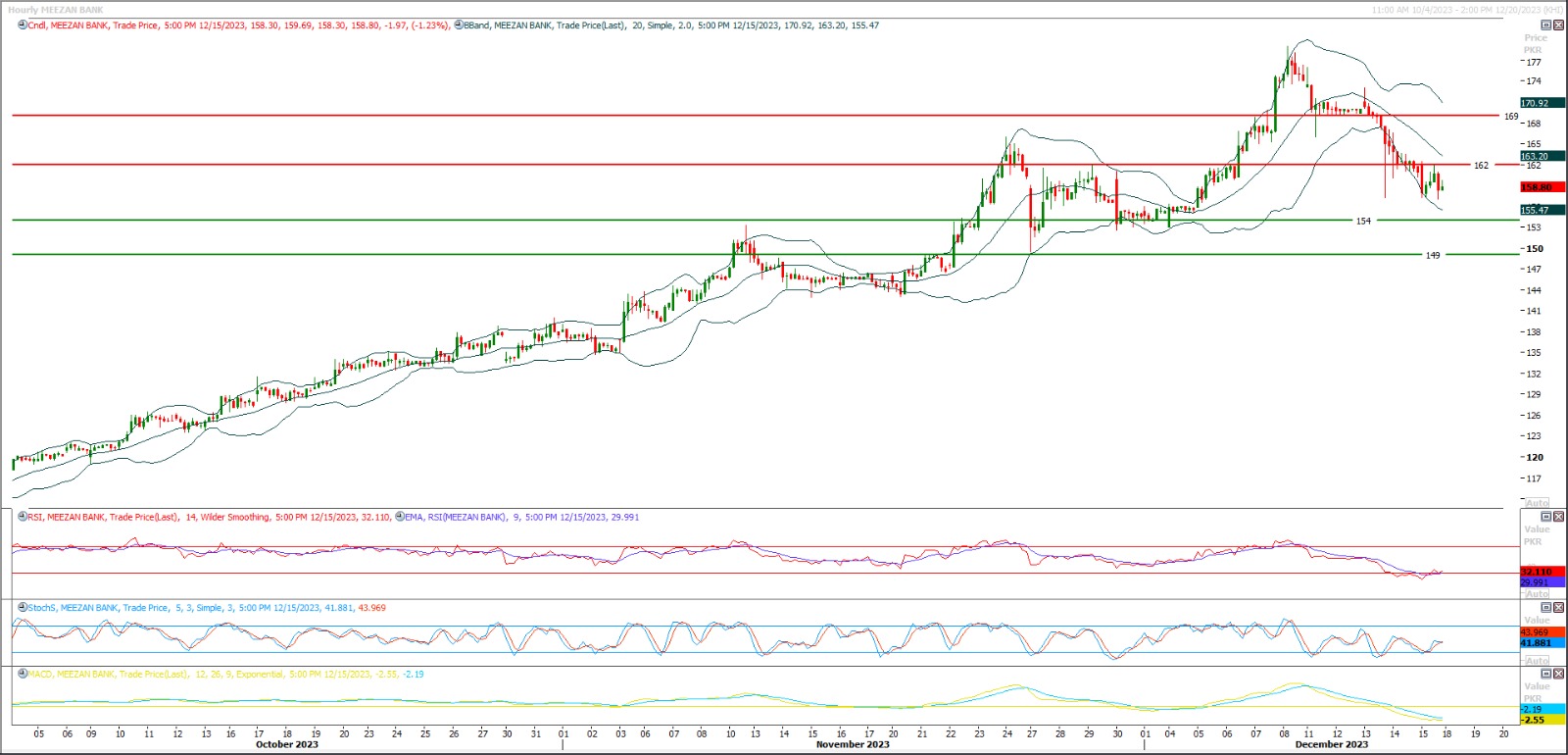
Task: Click the clock icon before MACD legend
Action: 23,674
